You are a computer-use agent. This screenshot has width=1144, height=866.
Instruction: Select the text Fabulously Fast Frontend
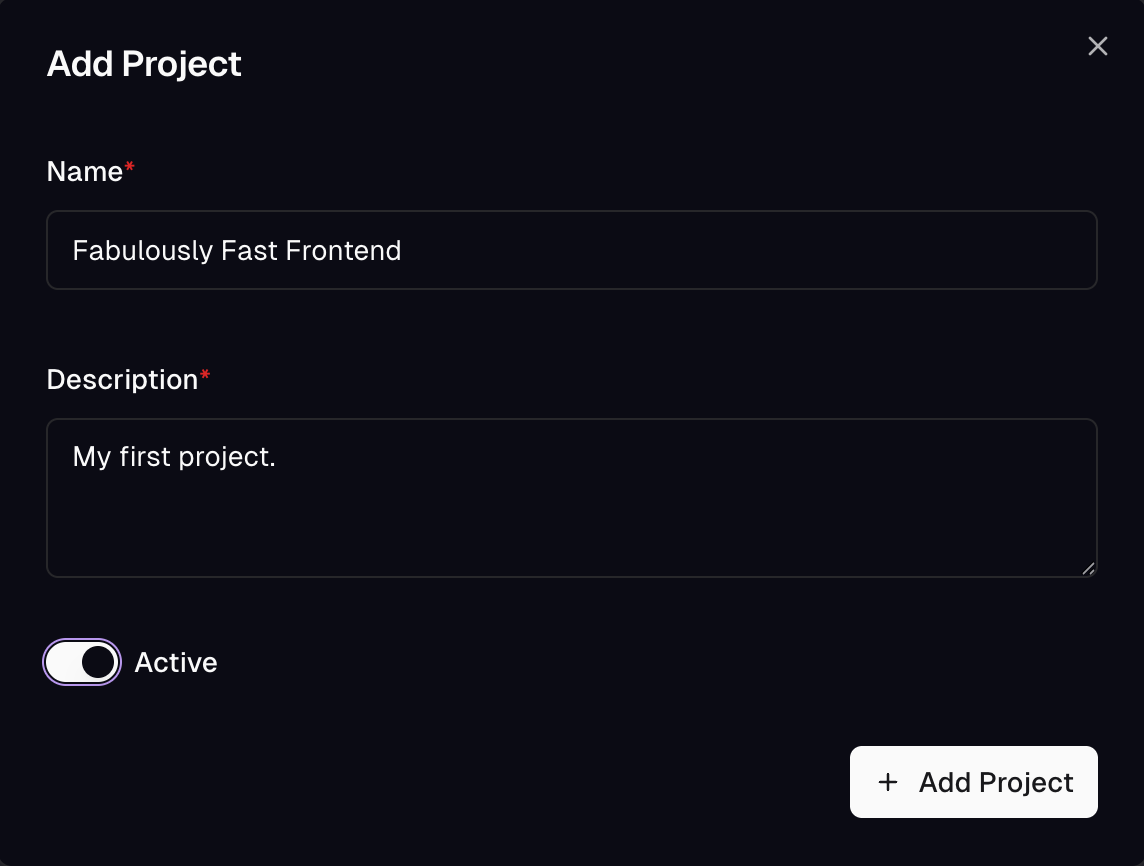pos(236,251)
